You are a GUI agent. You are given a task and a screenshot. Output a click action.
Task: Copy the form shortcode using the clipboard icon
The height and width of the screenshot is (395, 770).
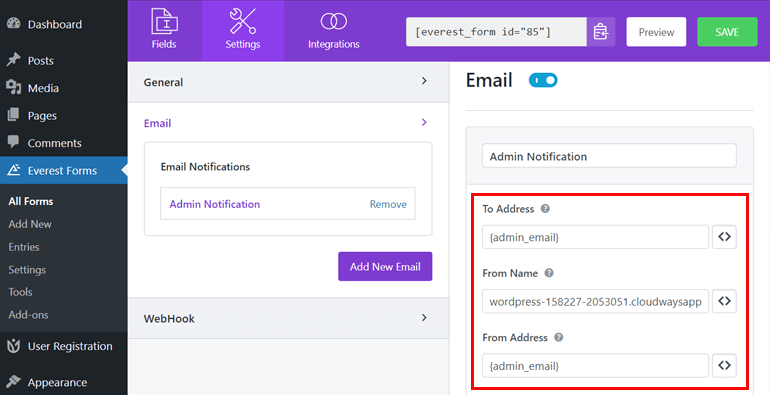(x=601, y=32)
